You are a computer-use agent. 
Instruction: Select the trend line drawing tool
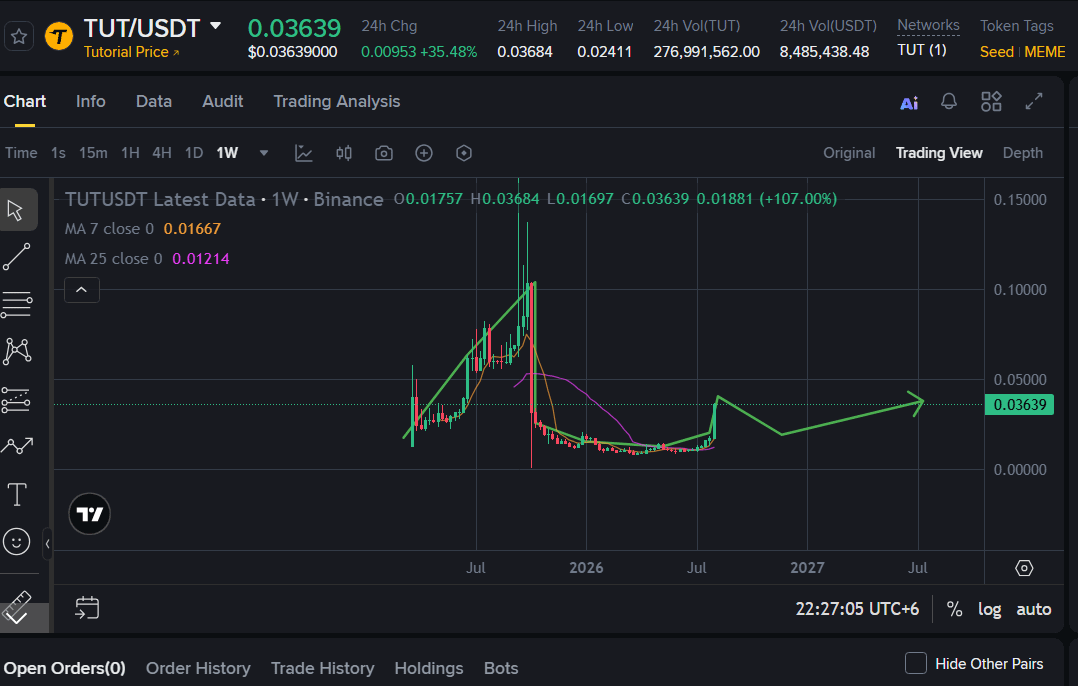(x=17, y=256)
